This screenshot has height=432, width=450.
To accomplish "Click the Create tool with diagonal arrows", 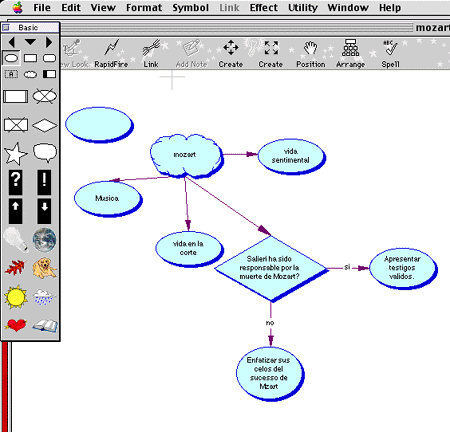I will point(271,53).
